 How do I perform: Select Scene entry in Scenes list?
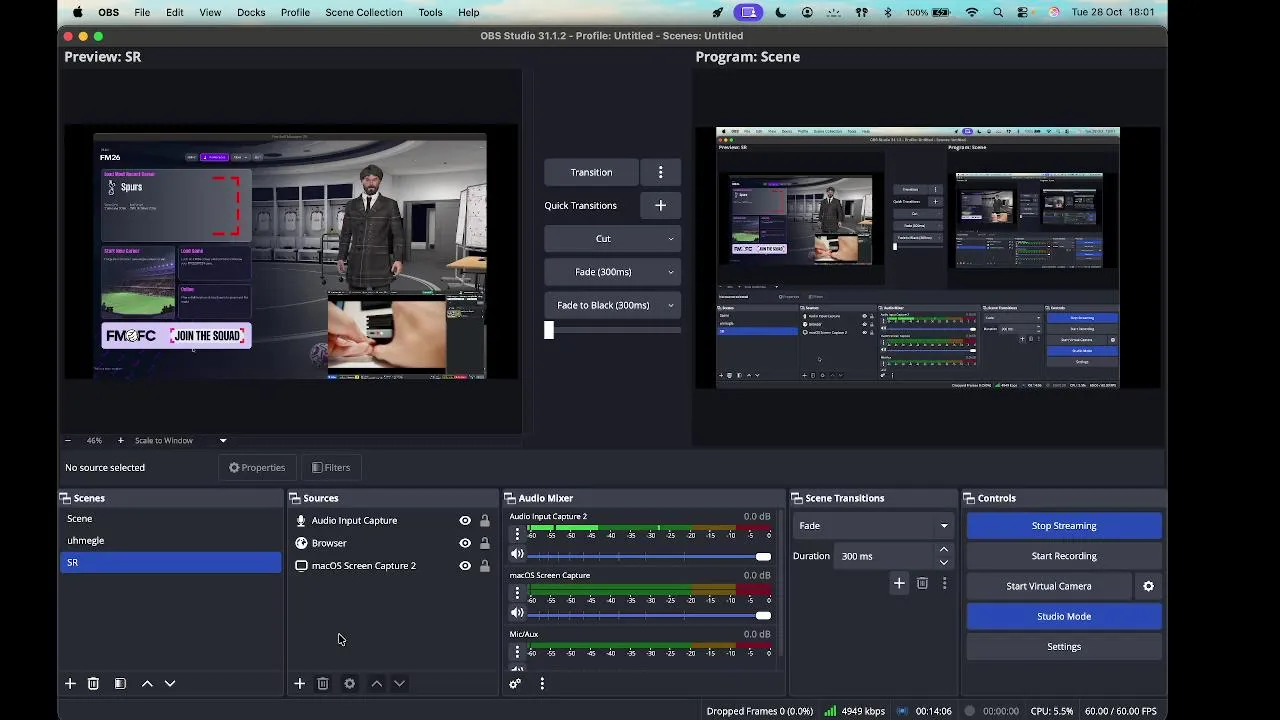click(170, 518)
